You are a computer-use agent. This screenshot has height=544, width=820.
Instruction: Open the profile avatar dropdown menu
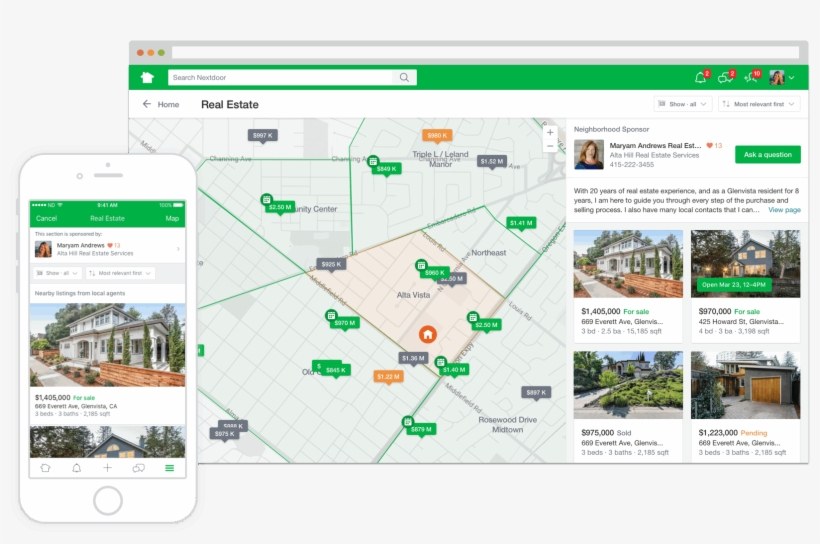click(x=782, y=77)
